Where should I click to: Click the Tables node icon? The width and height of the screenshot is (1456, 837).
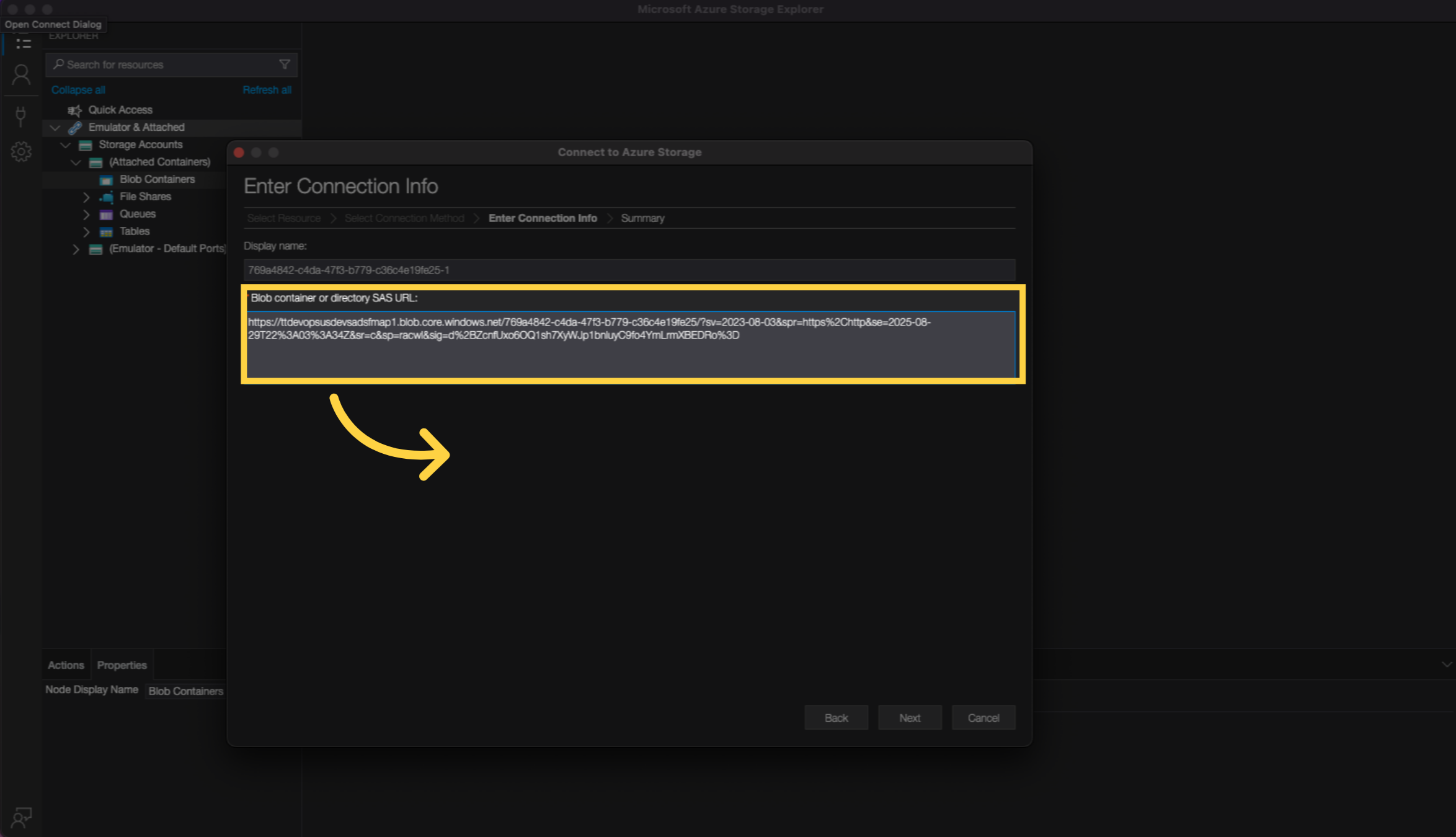tap(106, 232)
